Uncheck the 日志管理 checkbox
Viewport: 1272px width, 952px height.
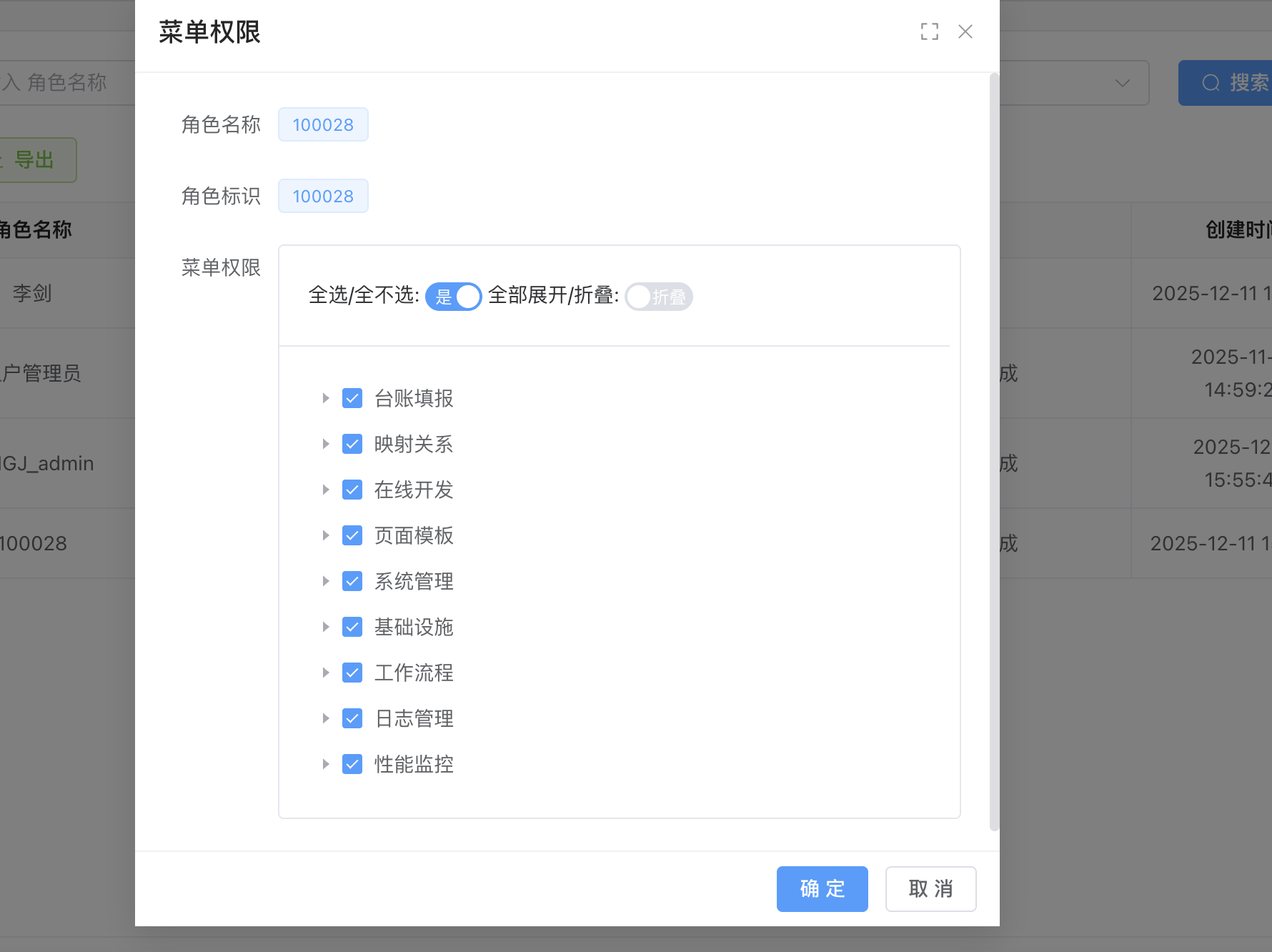[x=352, y=718]
